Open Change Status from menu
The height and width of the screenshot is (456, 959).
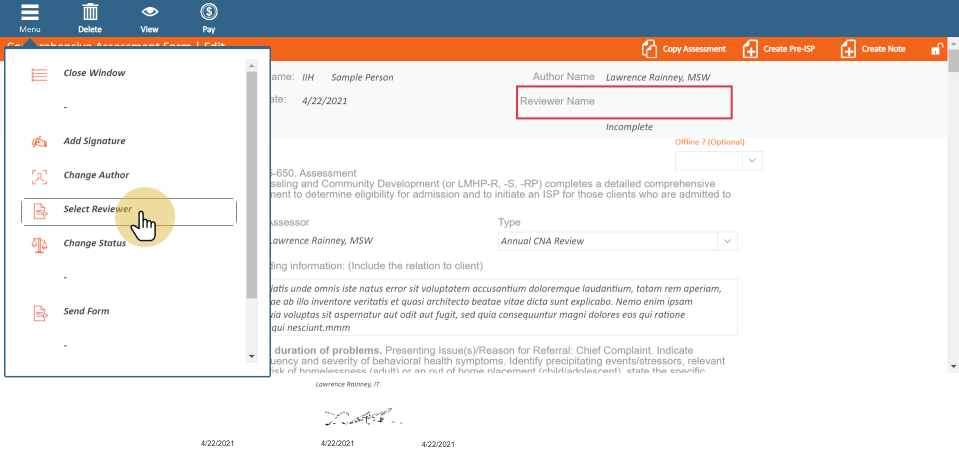(x=94, y=243)
